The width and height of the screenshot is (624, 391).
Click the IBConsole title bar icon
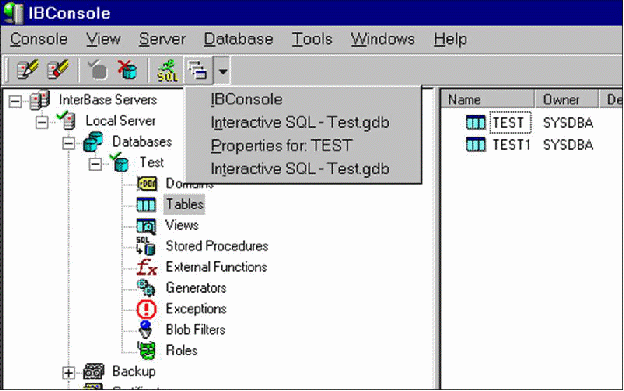pos(14,13)
